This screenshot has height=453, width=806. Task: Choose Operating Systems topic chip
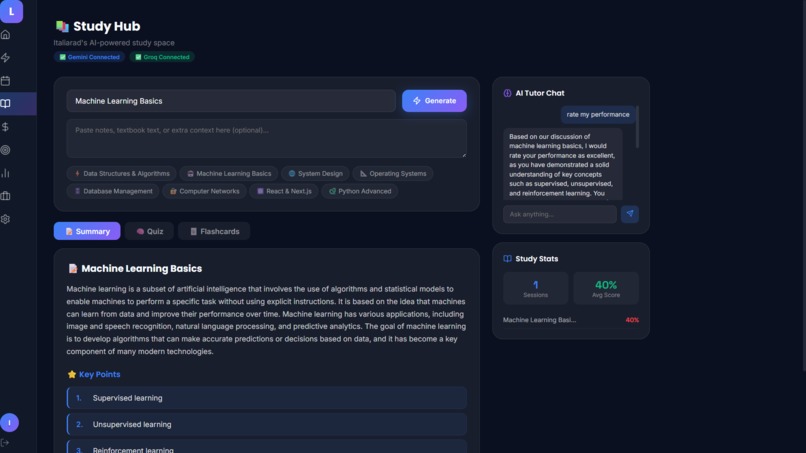coord(393,174)
